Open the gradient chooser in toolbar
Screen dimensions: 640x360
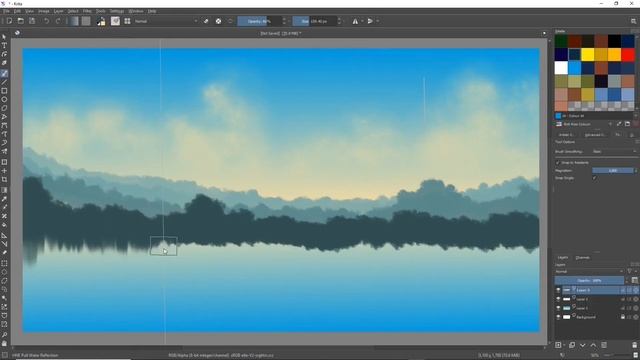pyautogui.click(x=74, y=21)
